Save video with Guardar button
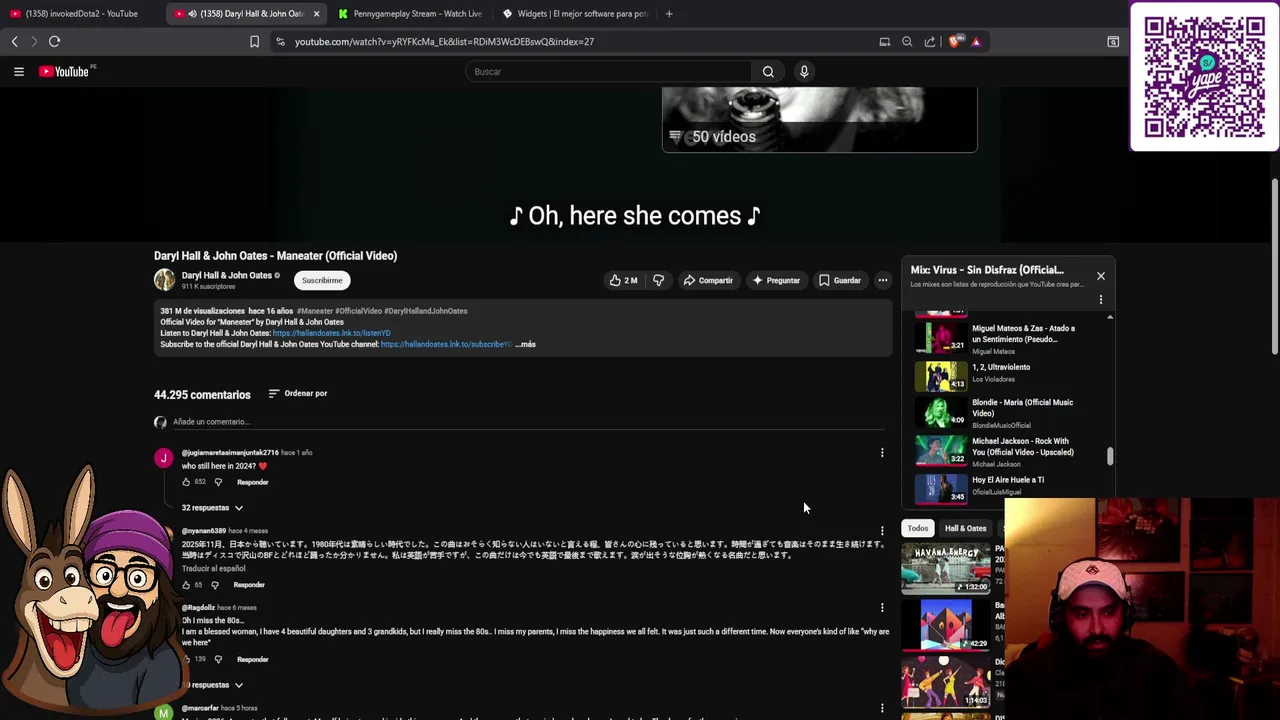The height and width of the screenshot is (720, 1280). pyautogui.click(x=840, y=280)
